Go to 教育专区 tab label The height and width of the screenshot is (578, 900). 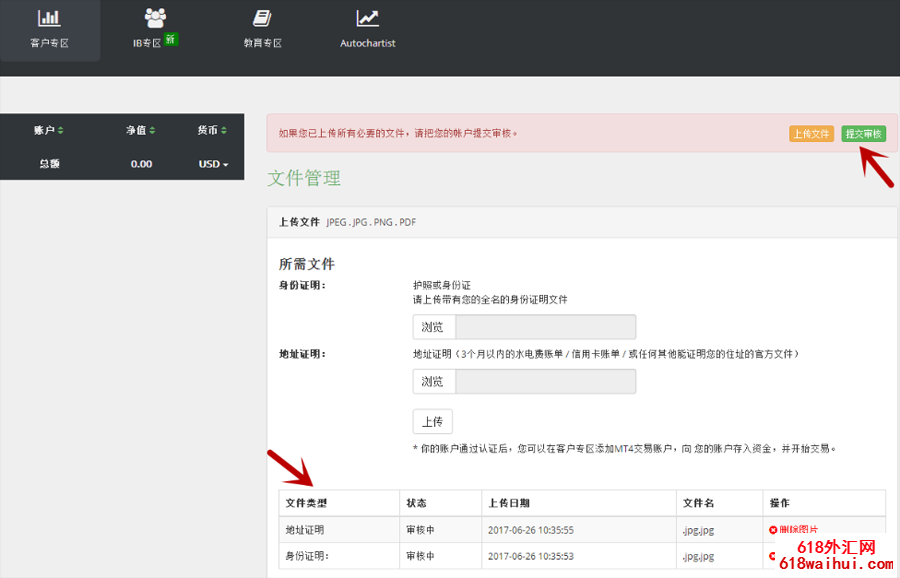[x=262, y=43]
